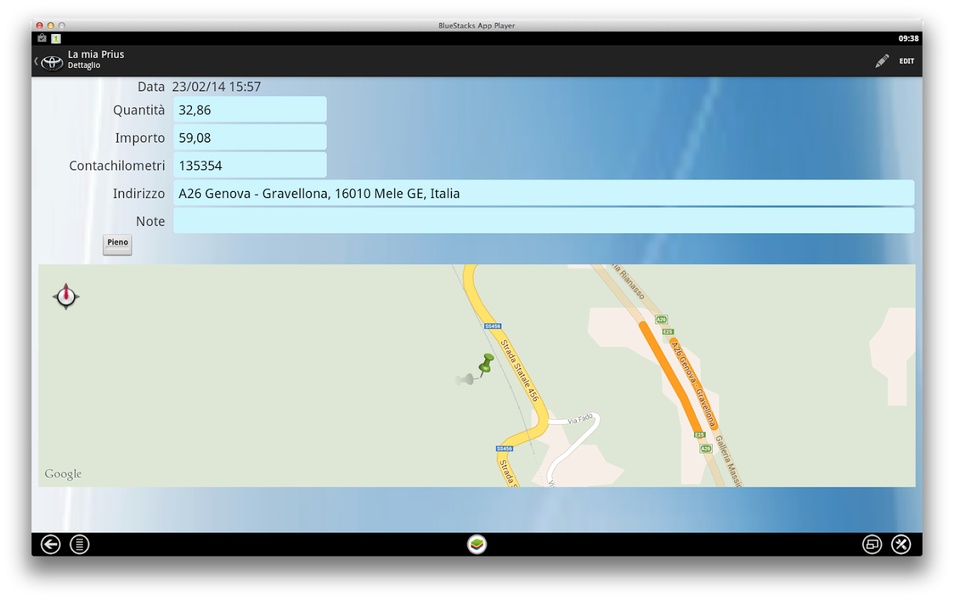Tap the compass icon on the map

point(66,296)
